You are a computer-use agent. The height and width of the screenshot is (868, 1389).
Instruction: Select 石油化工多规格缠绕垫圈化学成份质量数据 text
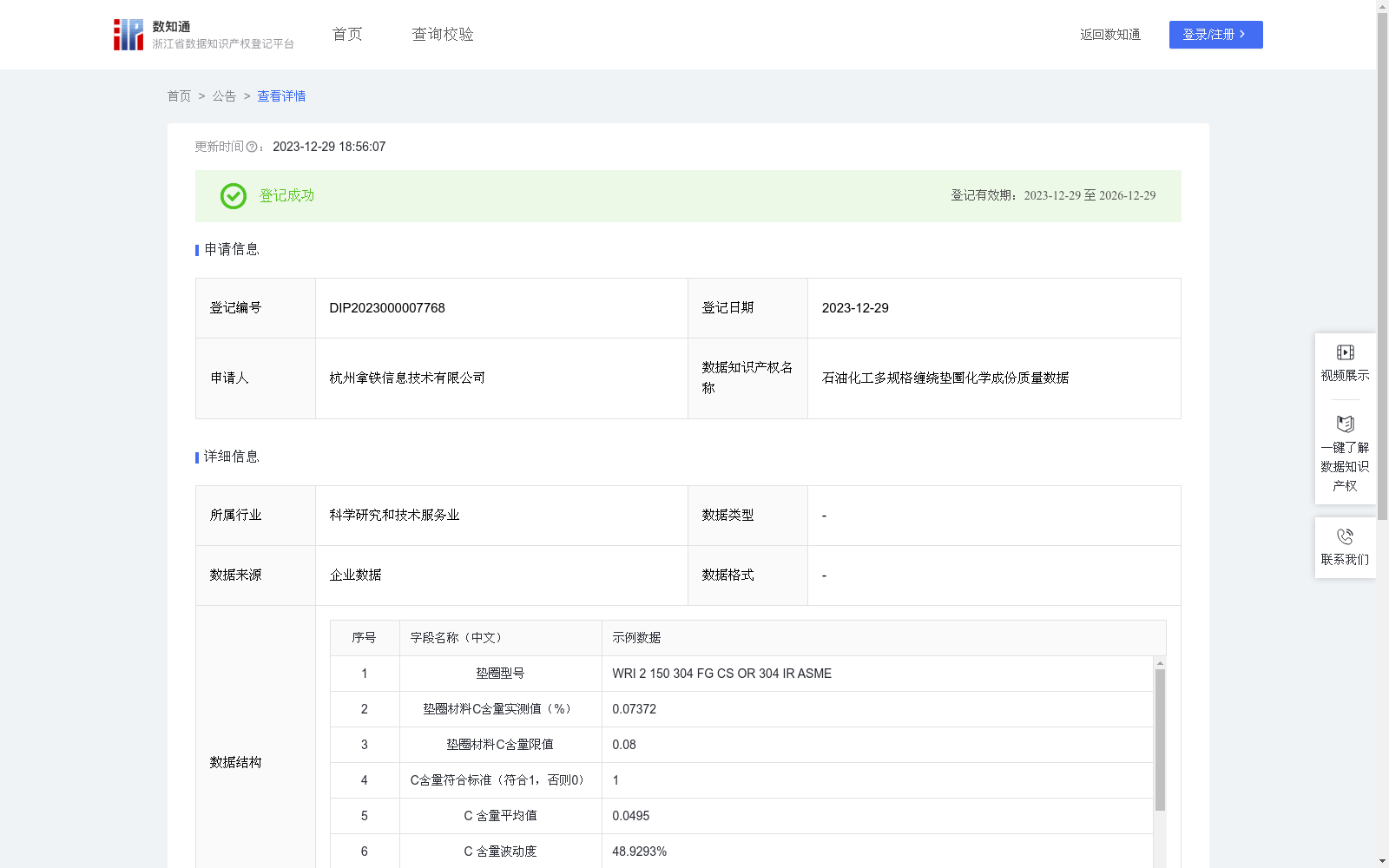945,378
